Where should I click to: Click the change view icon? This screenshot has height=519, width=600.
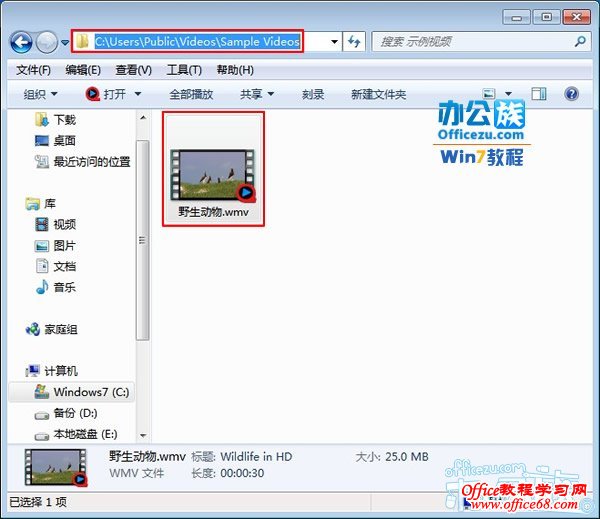click(x=489, y=94)
